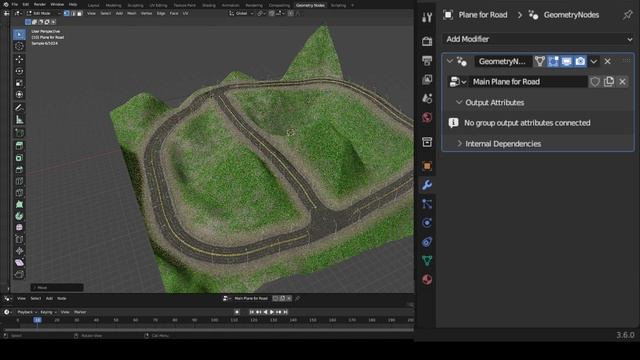Choose the Rotate tool
The image size is (640, 360).
[x=19, y=71]
